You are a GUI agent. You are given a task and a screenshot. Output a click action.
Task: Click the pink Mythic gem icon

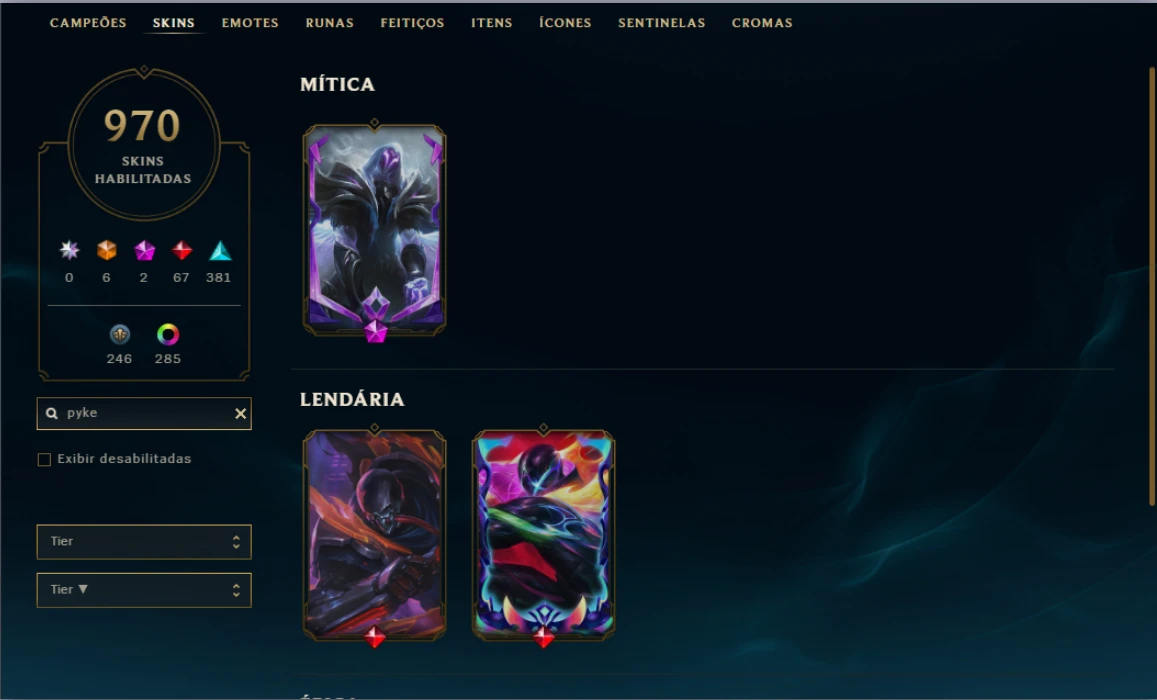click(x=145, y=251)
